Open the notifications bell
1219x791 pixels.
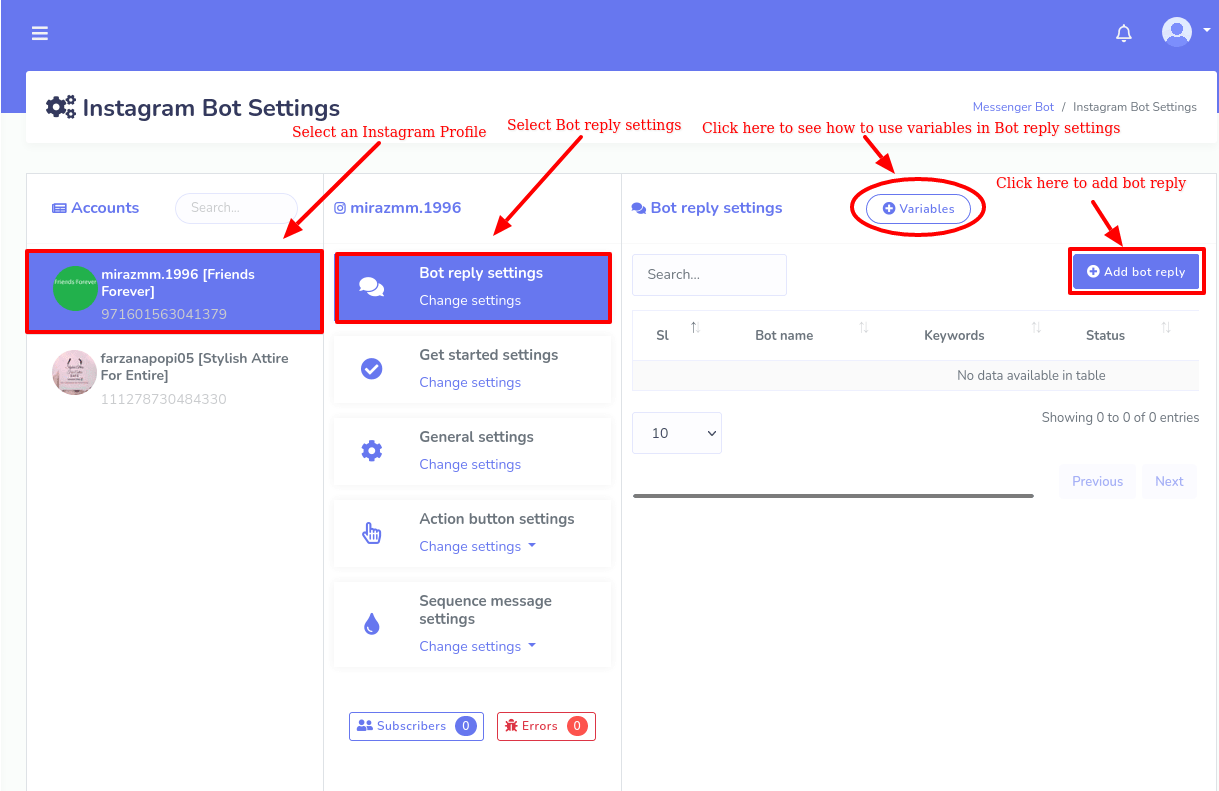tap(1124, 33)
